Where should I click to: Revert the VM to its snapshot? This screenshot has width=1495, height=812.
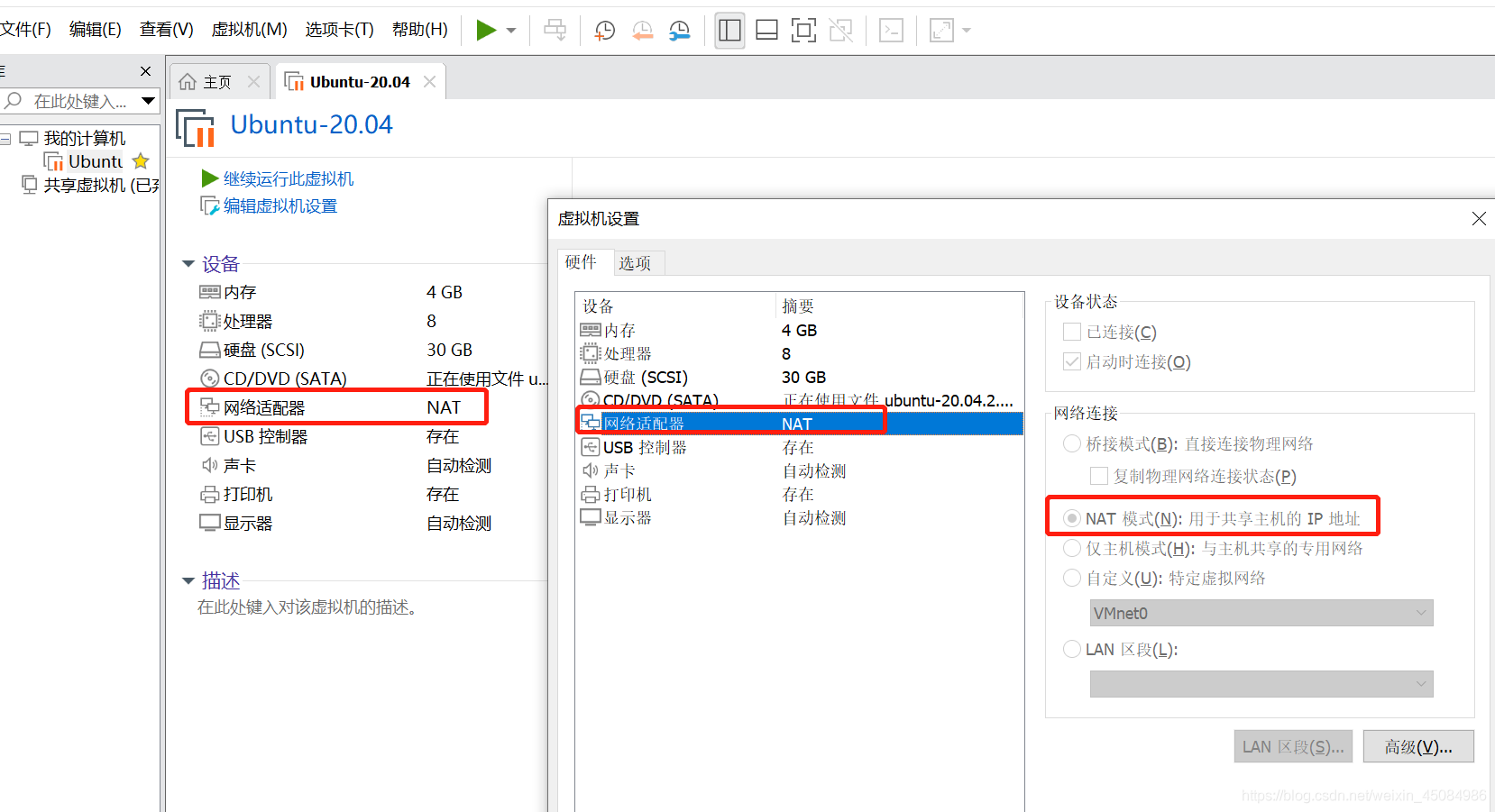pos(642,30)
